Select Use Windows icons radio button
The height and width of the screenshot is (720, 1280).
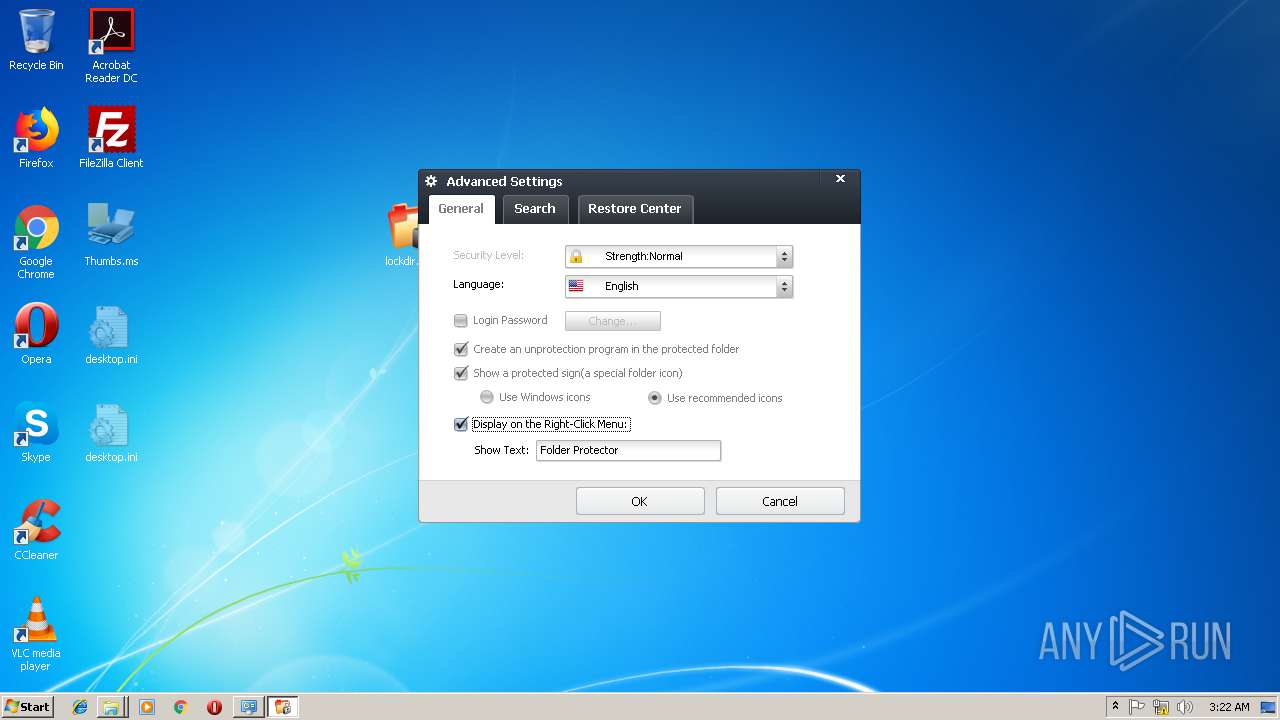pyautogui.click(x=487, y=397)
